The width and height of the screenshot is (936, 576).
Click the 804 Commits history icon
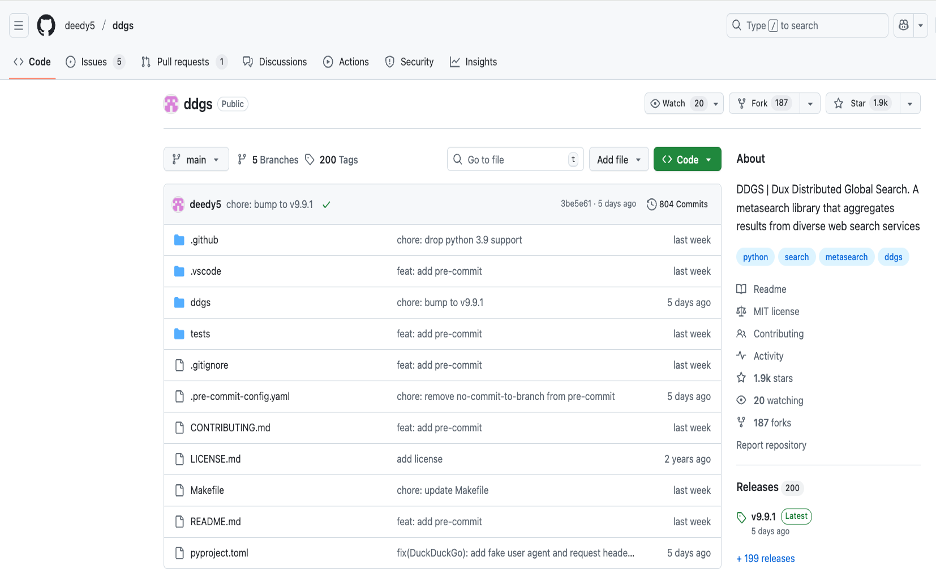pos(652,204)
